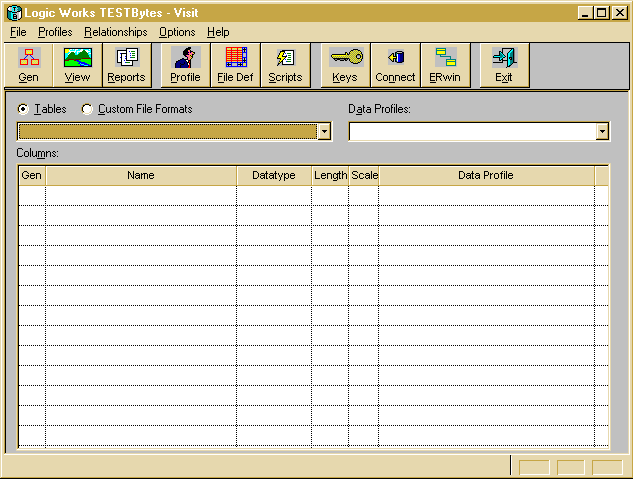Open the Relationships menu
The height and width of the screenshot is (479, 633).
(116, 32)
